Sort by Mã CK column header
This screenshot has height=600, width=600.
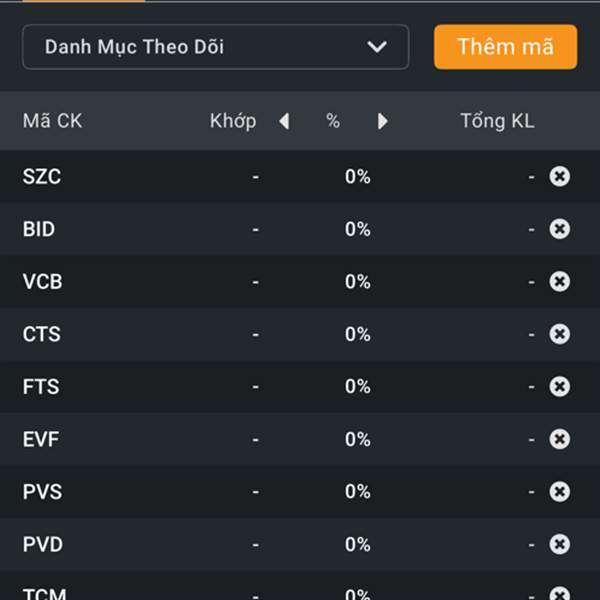click(52, 121)
